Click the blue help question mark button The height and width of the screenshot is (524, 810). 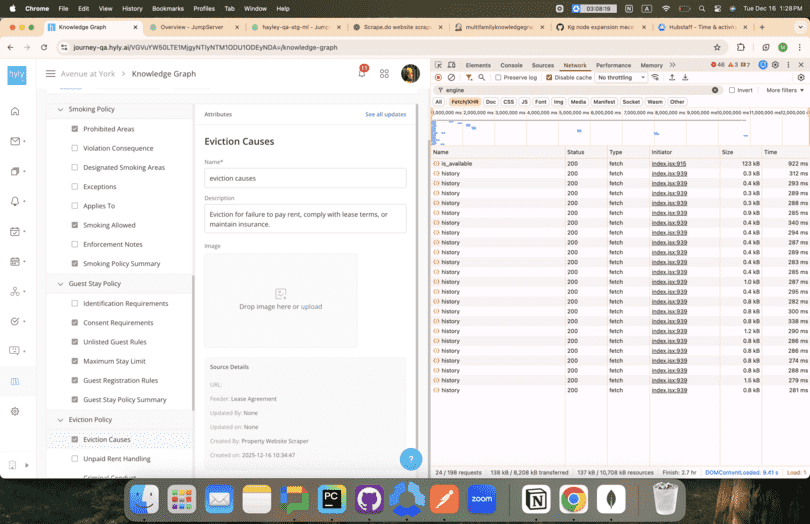[411, 459]
